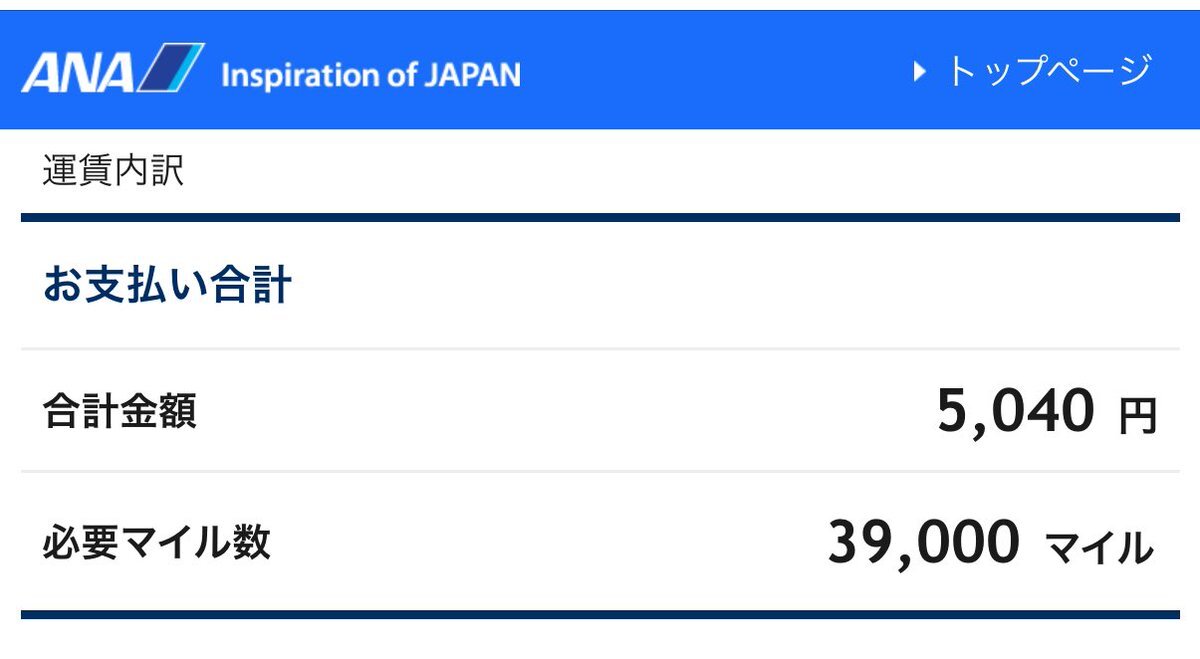Click the 合計金額 row
This screenshot has height=659, width=1200.
tap(600, 410)
